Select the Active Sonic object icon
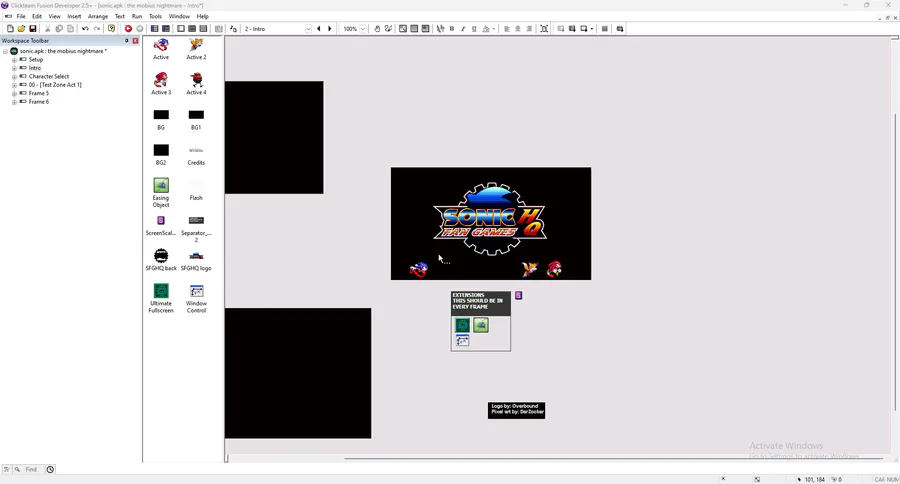900x484 pixels. 161,45
